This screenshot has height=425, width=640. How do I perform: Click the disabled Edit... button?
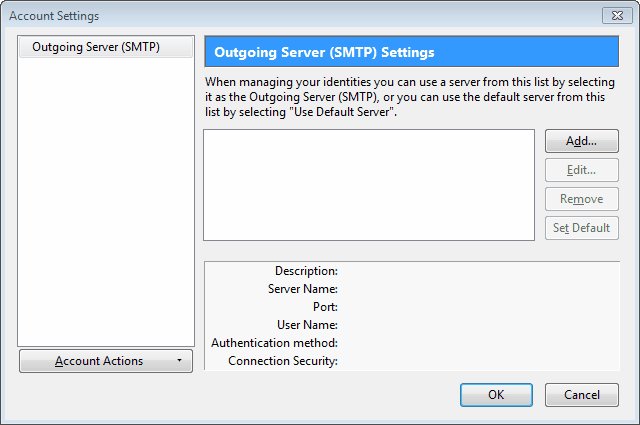[x=582, y=170]
